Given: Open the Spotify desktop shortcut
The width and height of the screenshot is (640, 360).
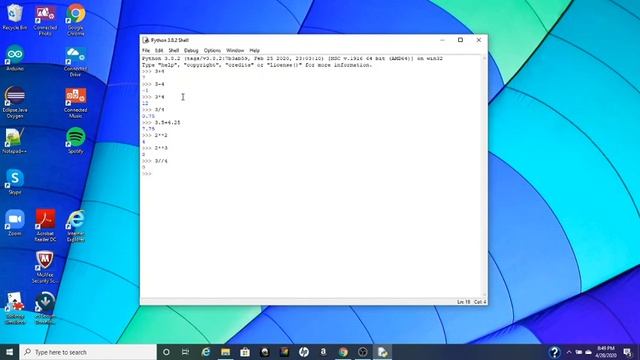Looking at the screenshot, I should click(76, 140).
